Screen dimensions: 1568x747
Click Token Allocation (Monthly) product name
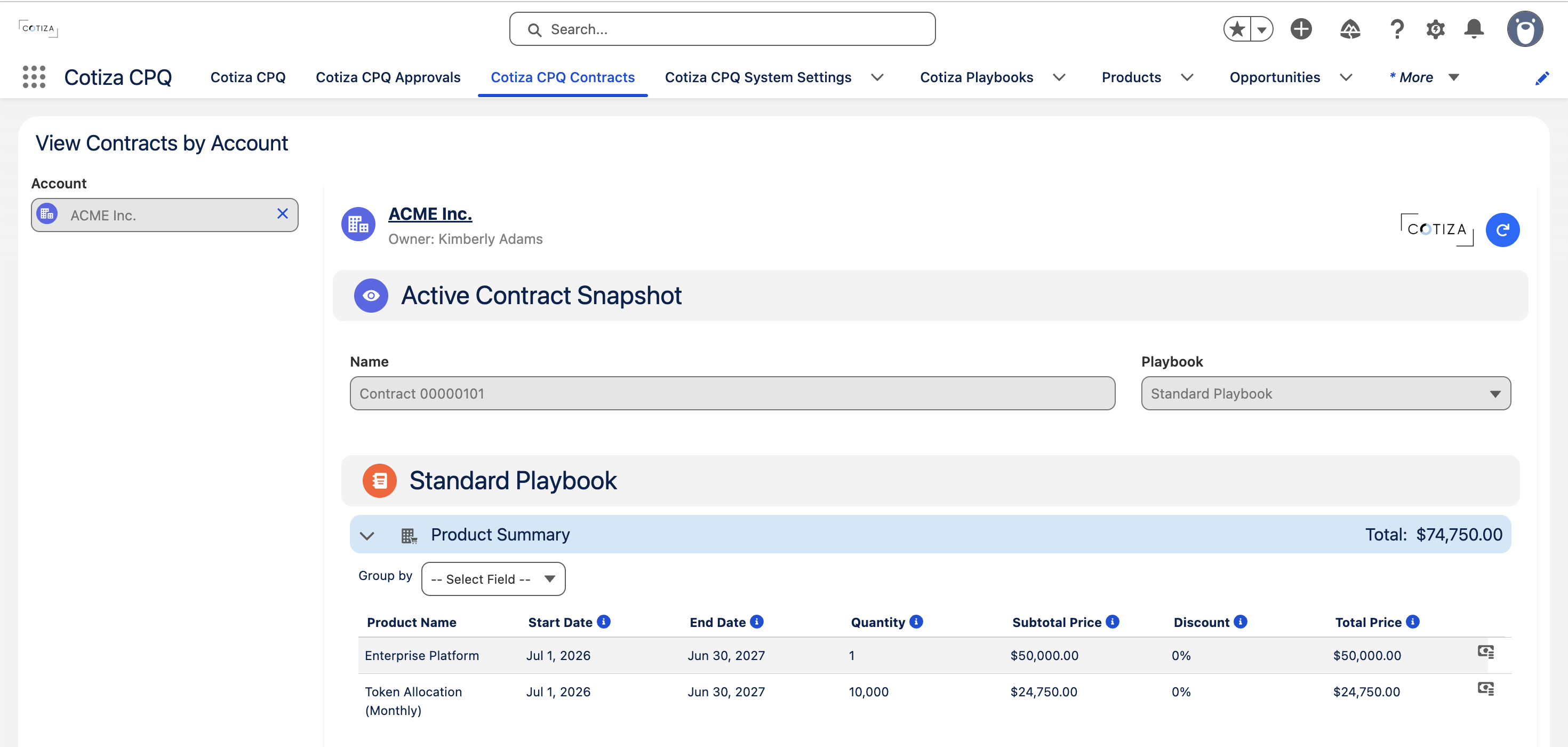pos(413,701)
